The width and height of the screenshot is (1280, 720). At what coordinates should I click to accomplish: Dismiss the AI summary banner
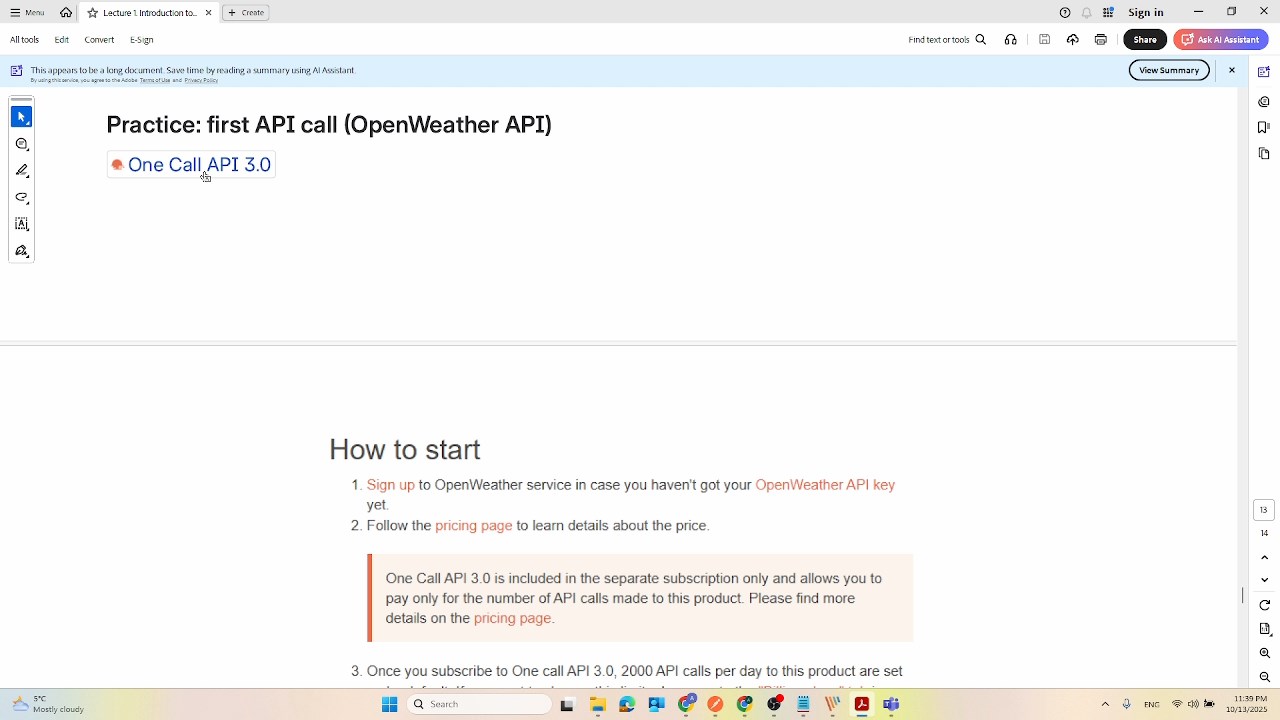pos(1232,70)
